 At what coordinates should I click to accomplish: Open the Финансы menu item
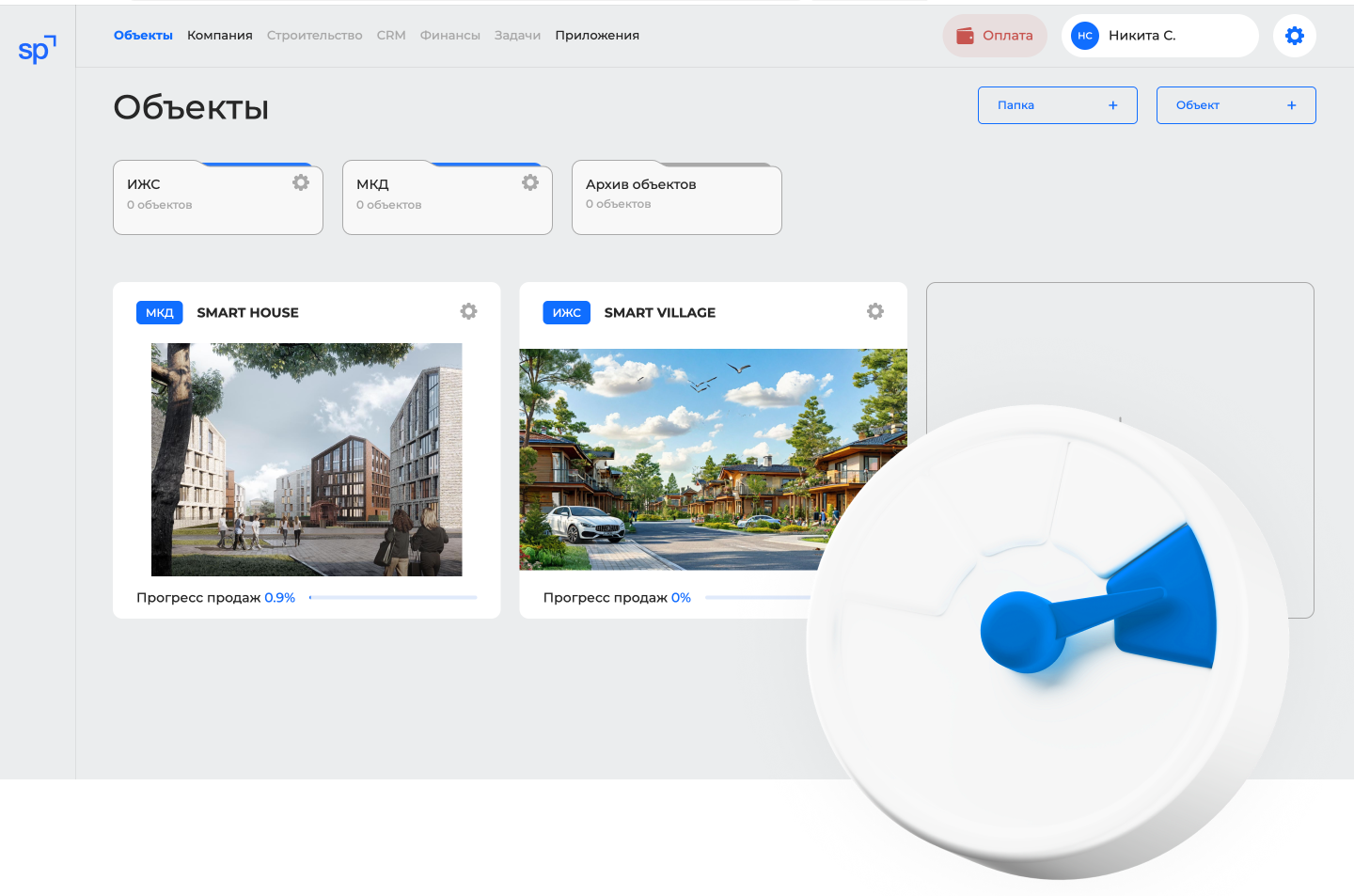coord(450,36)
